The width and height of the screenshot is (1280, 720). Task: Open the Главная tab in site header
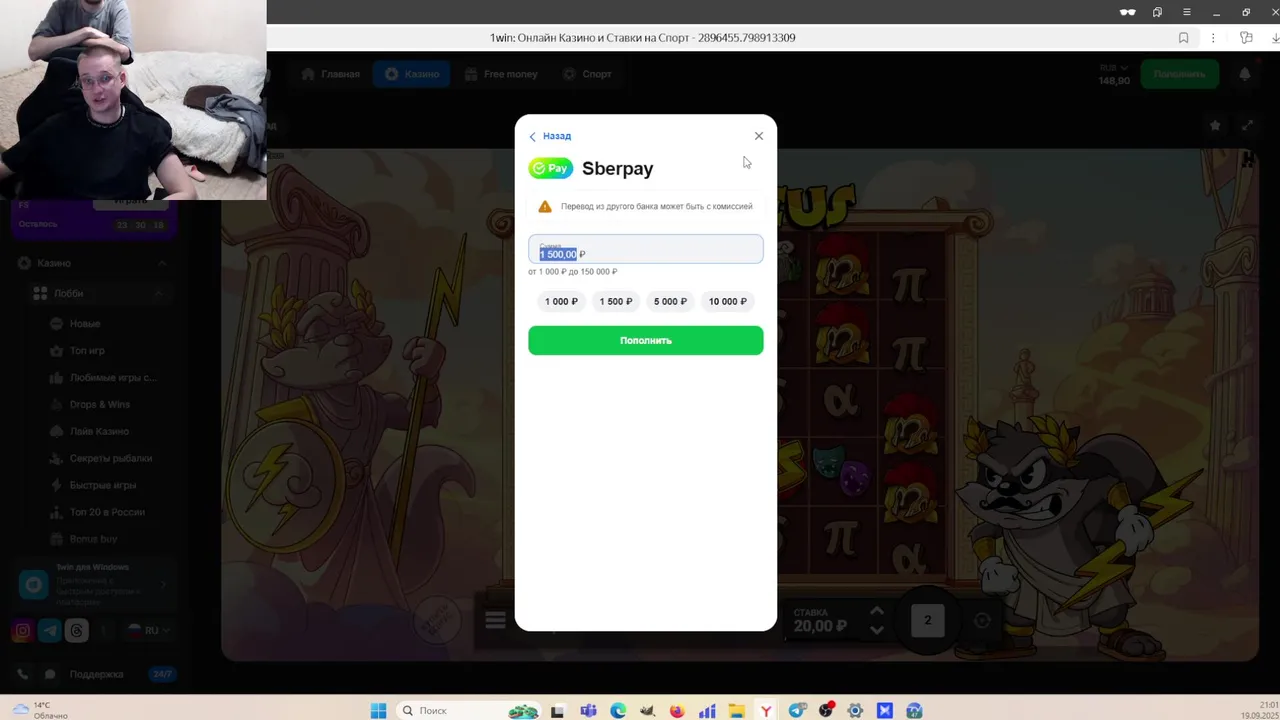coord(330,74)
